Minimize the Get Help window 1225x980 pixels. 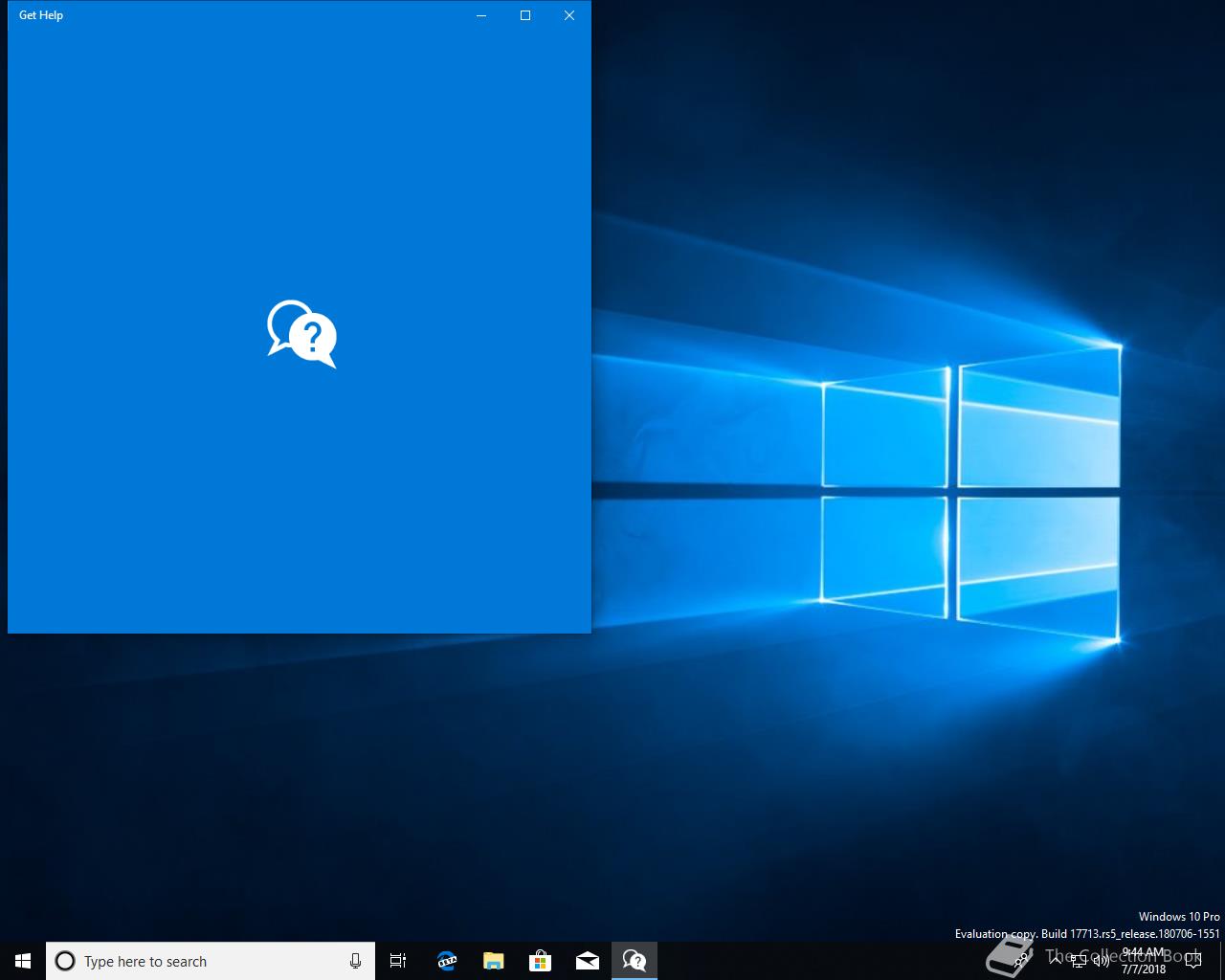[481, 15]
